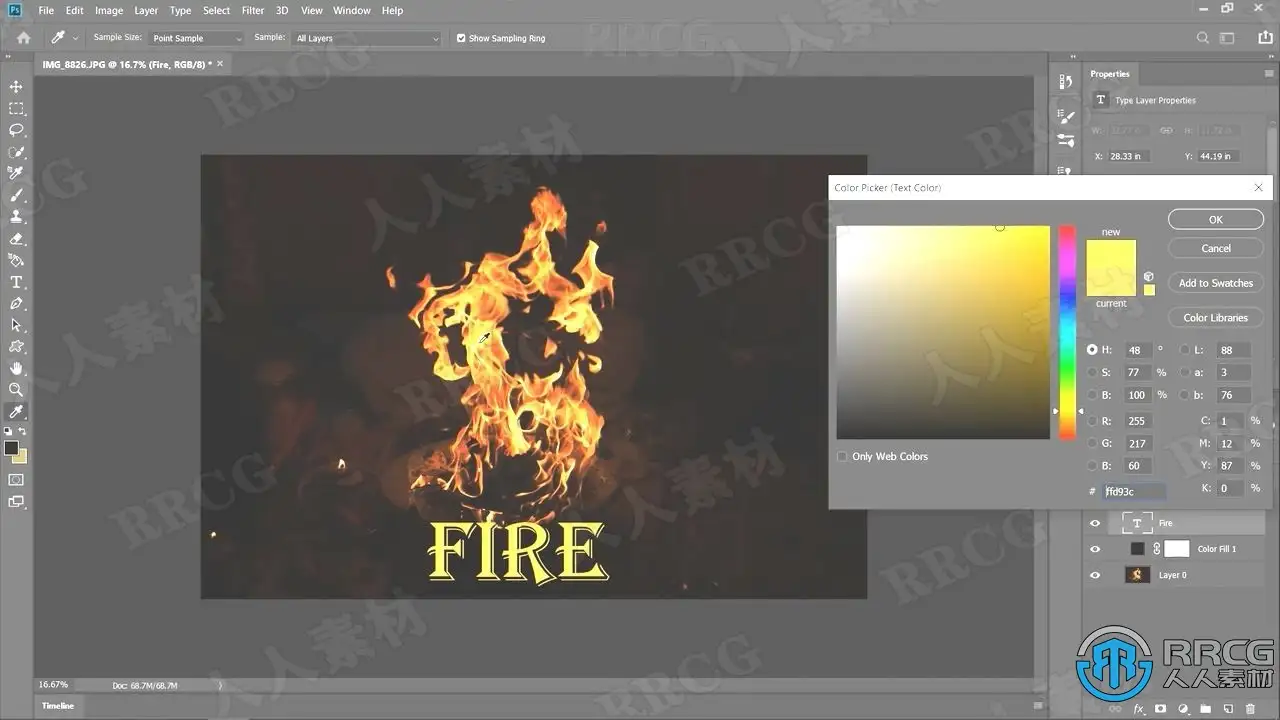Click the rainbow hue slider
This screenshot has width=1280, height=720.
[x=1067, y=332]
